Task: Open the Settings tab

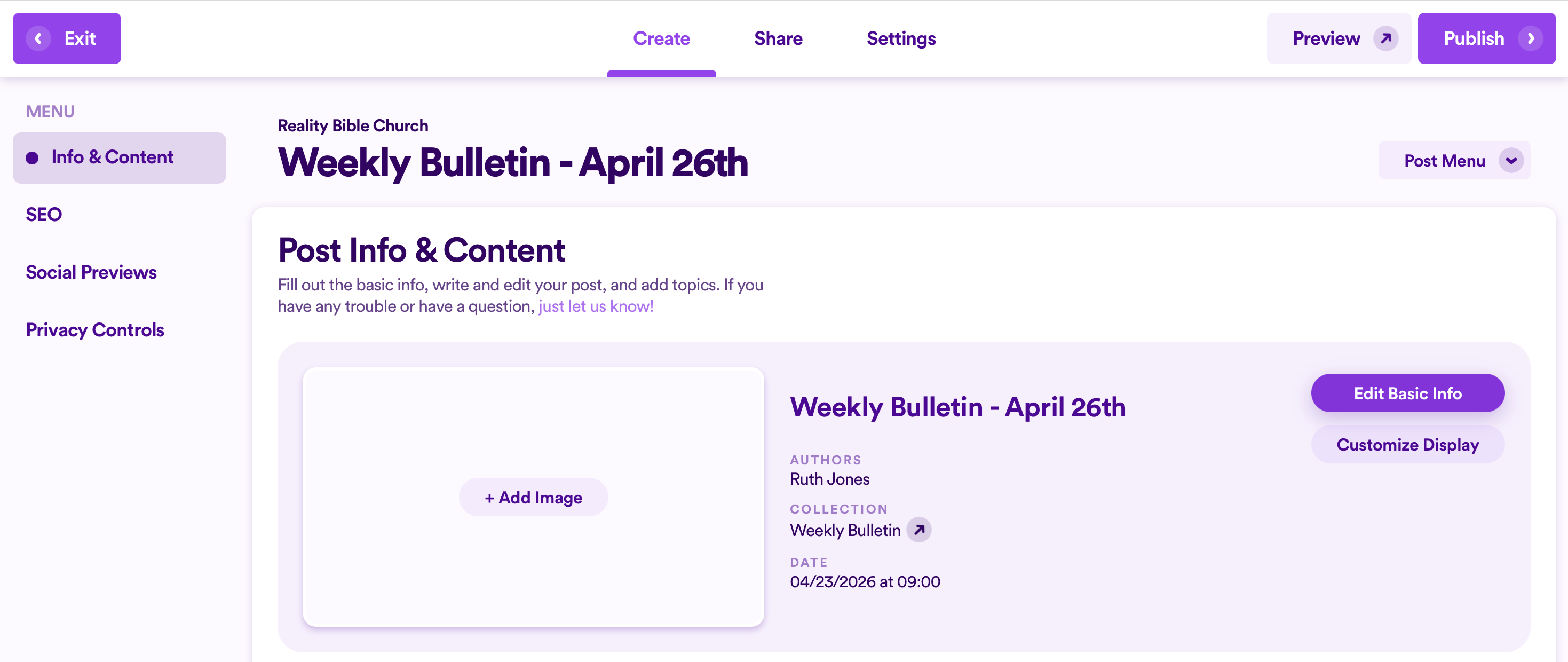Action: click(901, 38)
